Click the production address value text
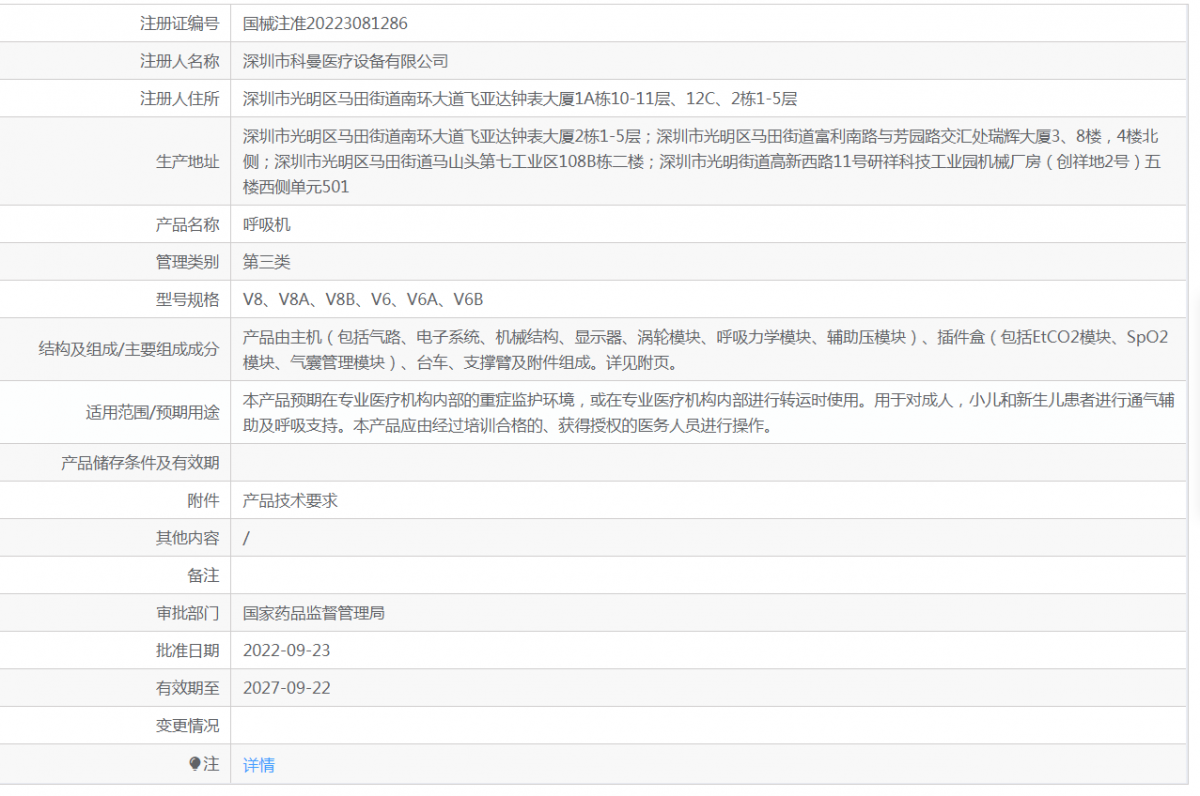The width and height of the screenshot is (1200, 796). [x=701, y=161]
